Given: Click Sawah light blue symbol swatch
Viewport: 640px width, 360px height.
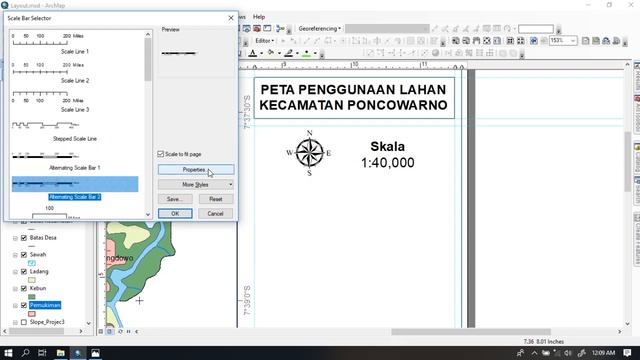Looking at the screenshot, I should [x=32, y=263].
